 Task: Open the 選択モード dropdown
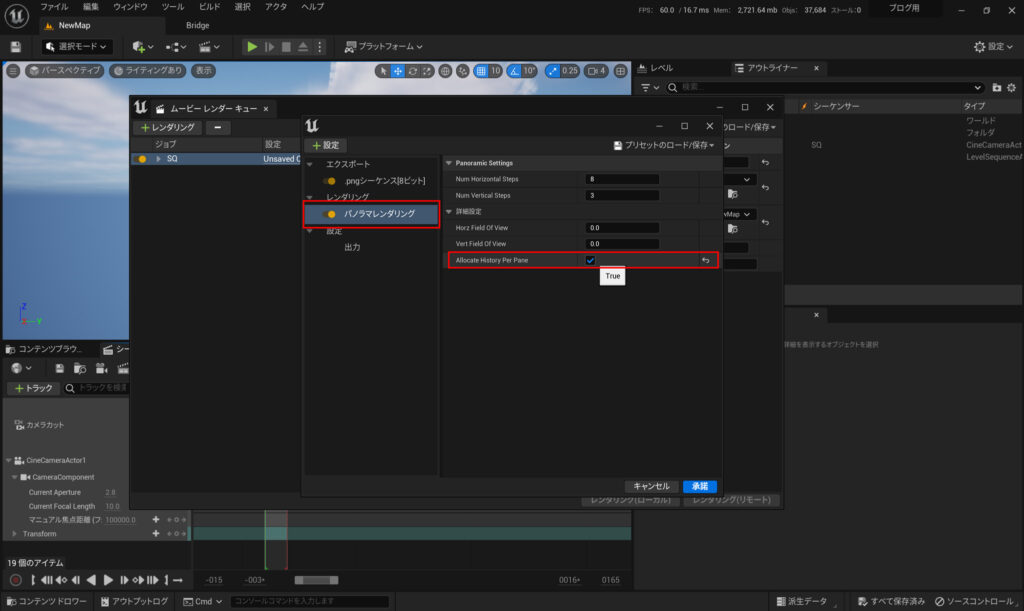(x=77, y=47)
